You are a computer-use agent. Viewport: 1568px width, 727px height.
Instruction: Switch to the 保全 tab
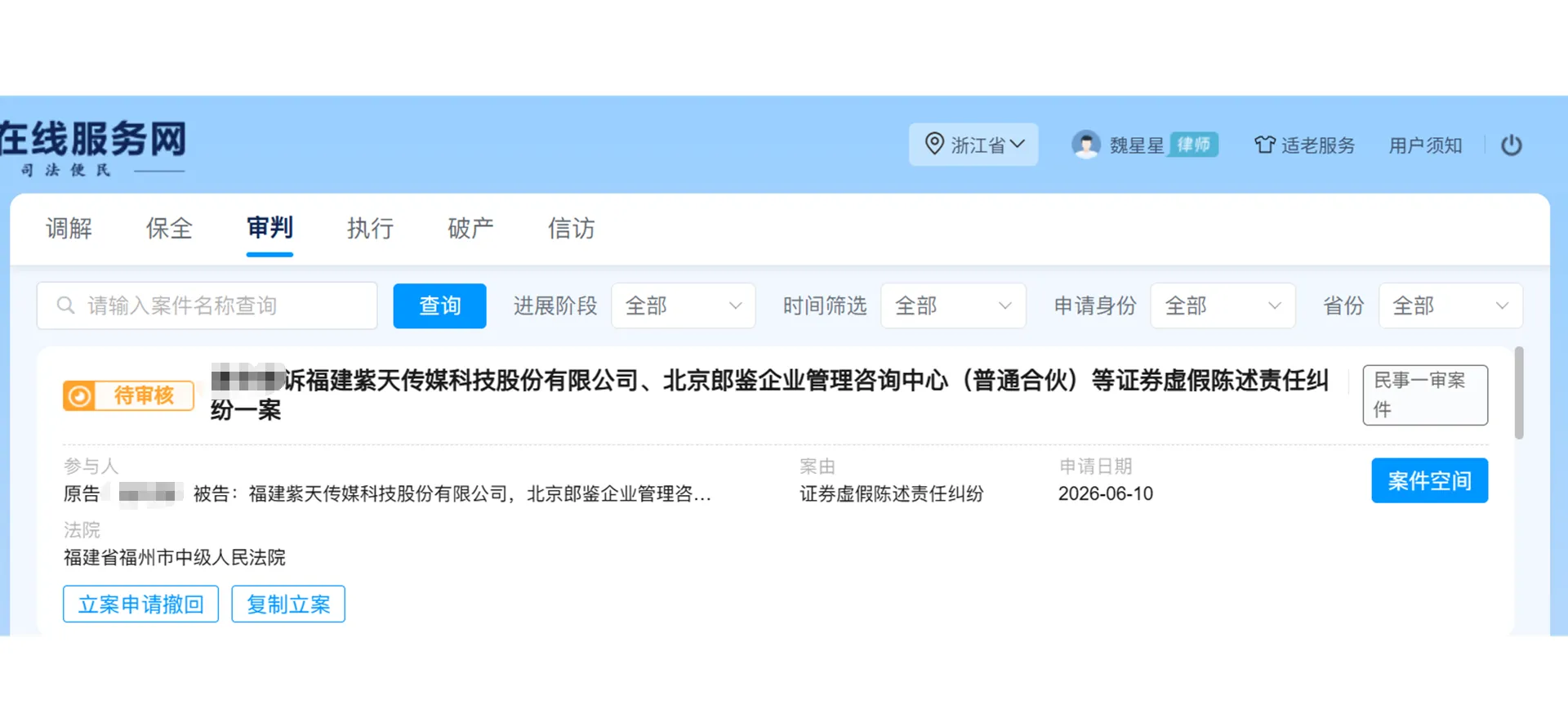coord(169,228)
